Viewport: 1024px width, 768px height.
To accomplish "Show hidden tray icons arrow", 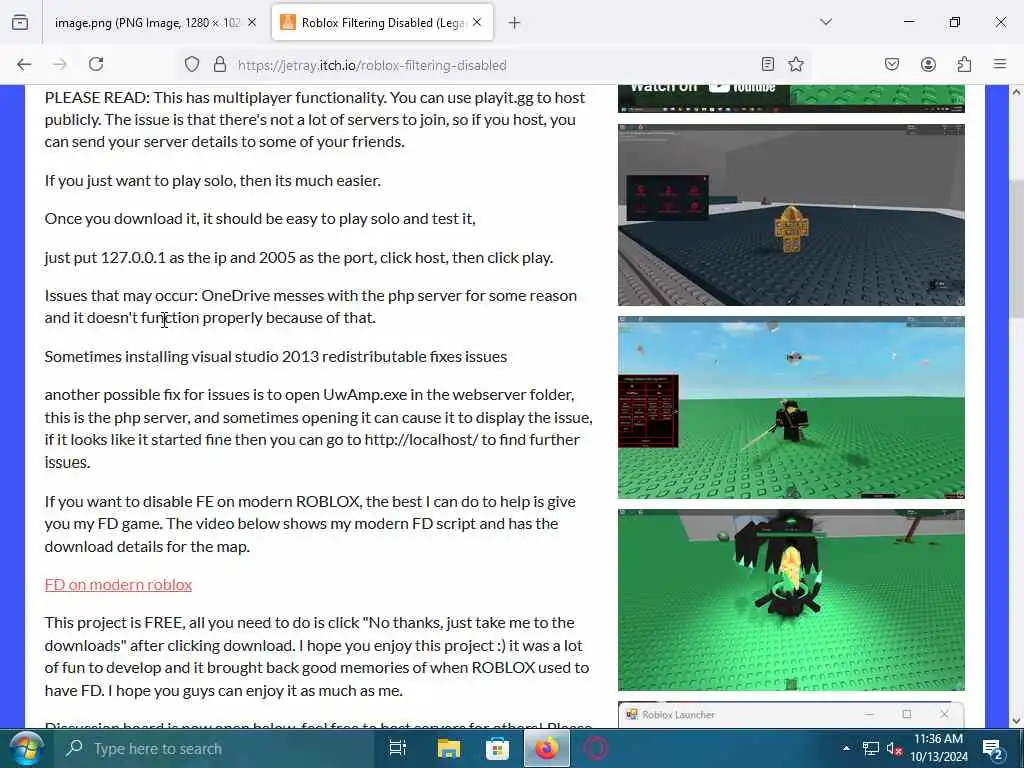I will coord(846,748).
